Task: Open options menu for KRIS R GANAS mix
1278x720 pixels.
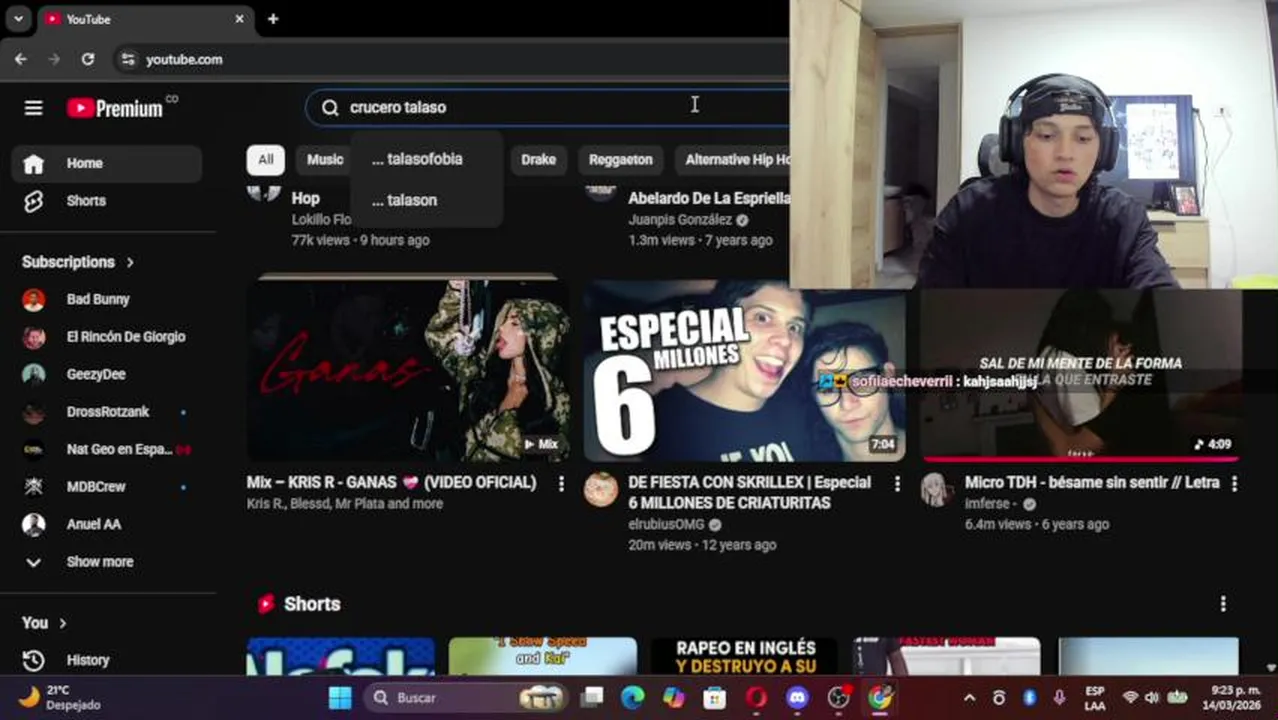Action: pyautogui.click(x=561, y=484)
